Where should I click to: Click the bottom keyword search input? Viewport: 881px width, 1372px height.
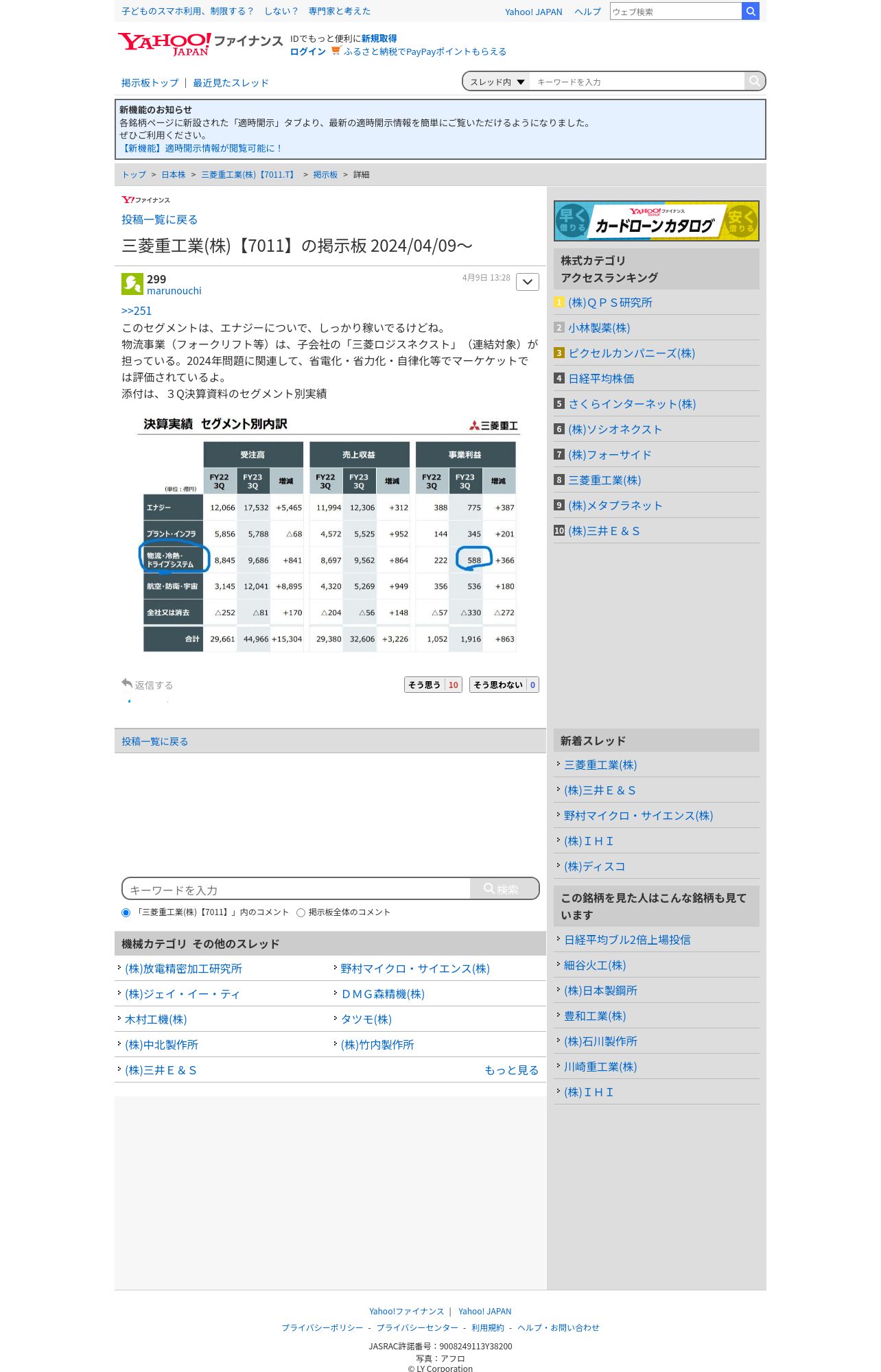click(x=296, y=889)
